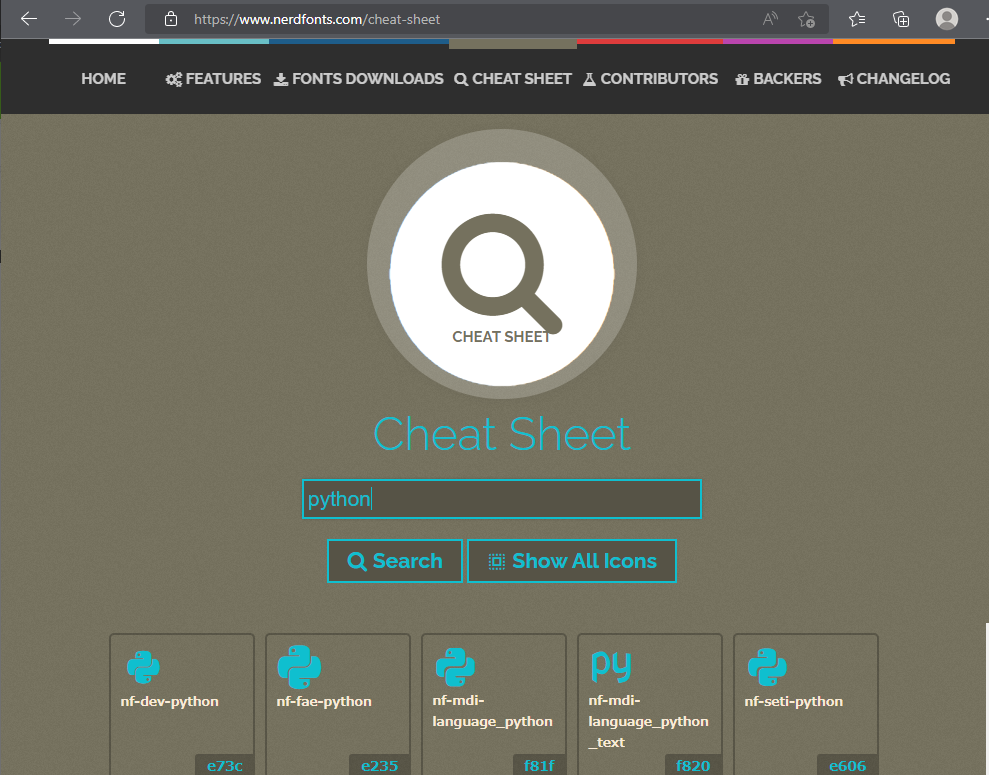
Task: Focus the search field containing python
Action: 502,499
